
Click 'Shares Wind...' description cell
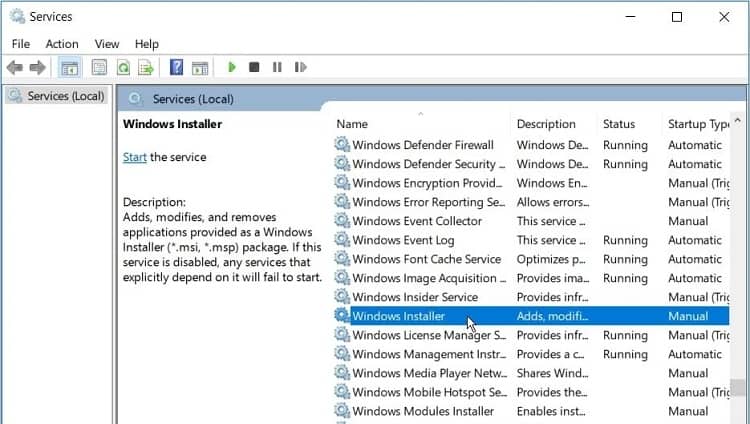[552, 373]
